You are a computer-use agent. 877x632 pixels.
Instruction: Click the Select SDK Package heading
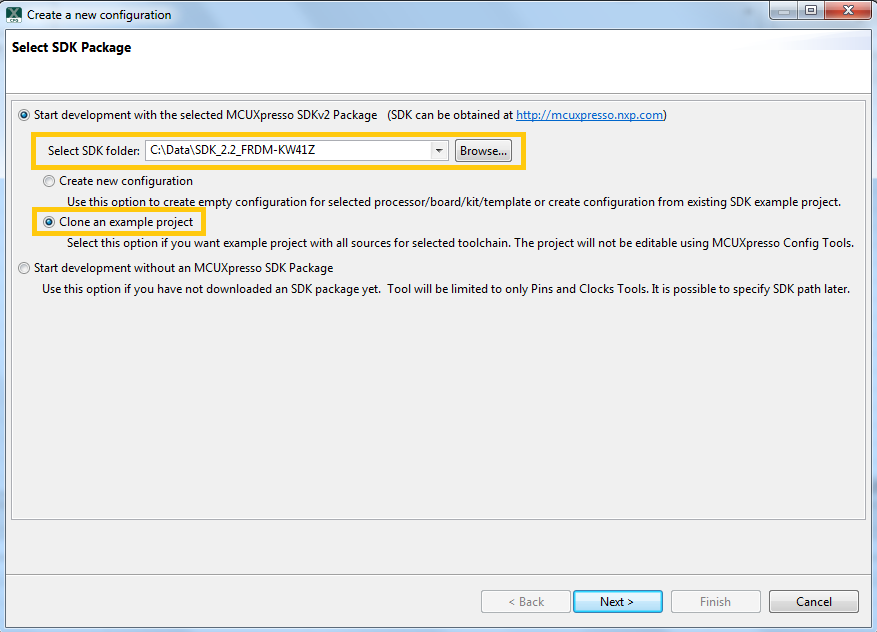point(71,47)
